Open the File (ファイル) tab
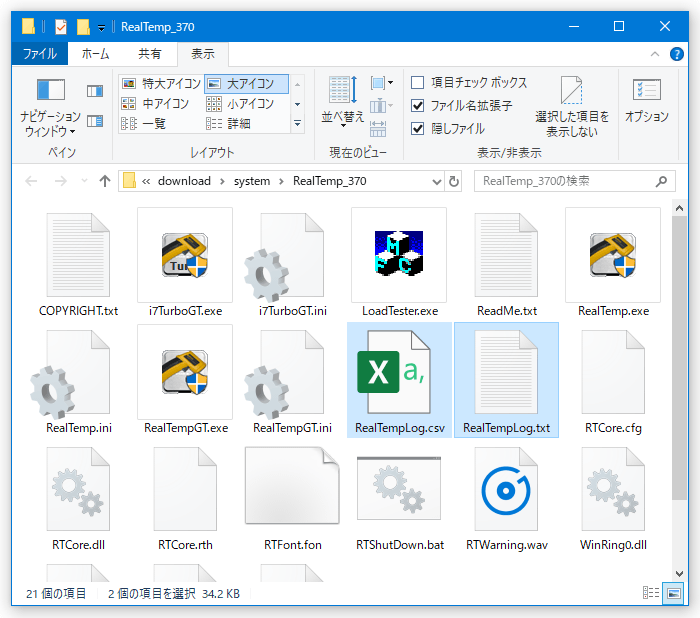Screen dimensions: 700x618 pyautogui.click(x=40, y=54)
